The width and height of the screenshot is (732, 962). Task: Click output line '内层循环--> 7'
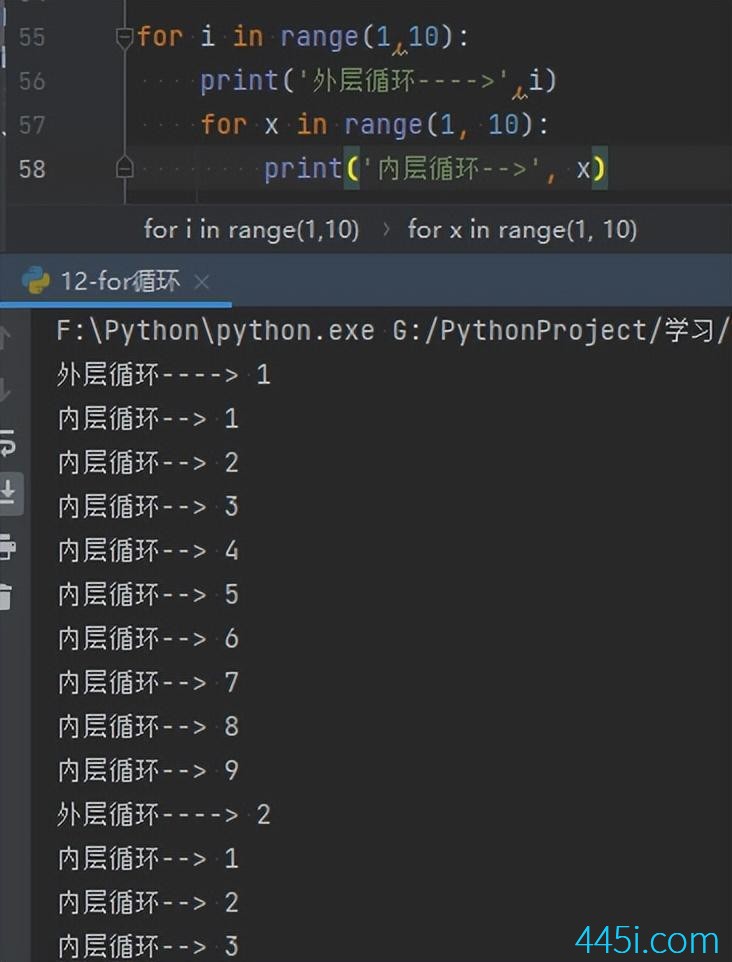coord(148,682)
